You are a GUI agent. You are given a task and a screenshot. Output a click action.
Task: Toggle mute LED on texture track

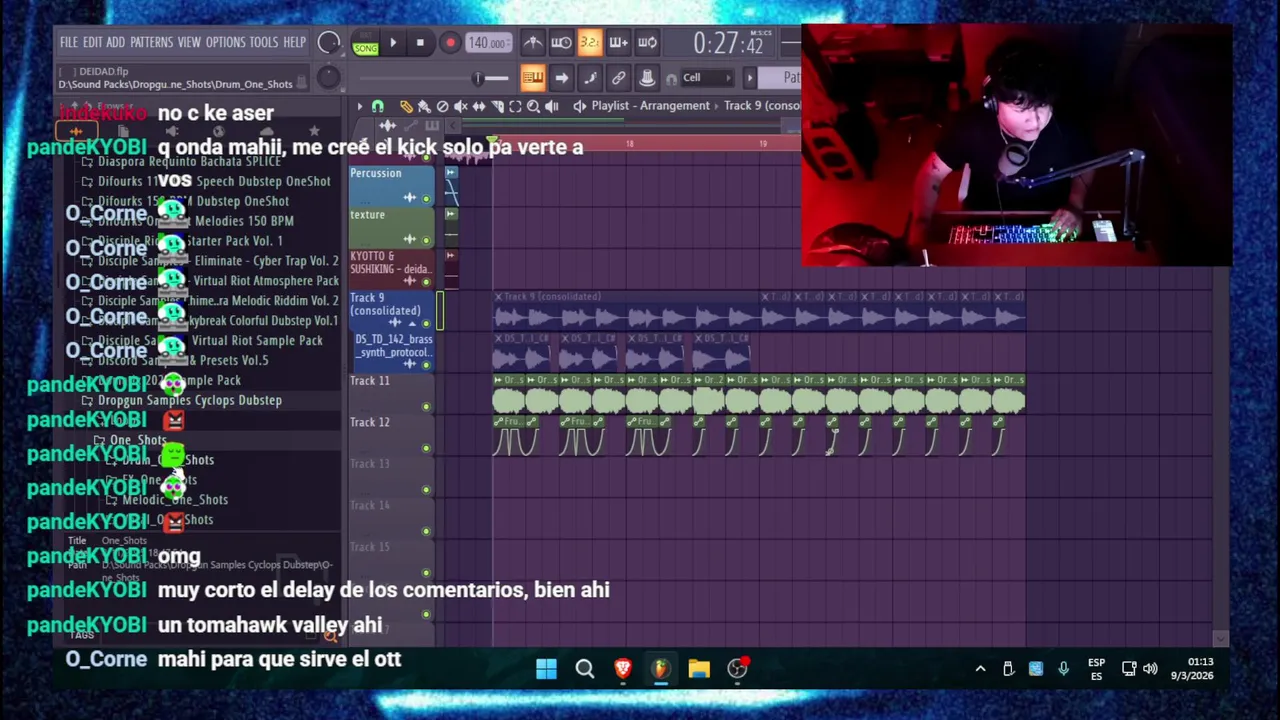(427, 240)
